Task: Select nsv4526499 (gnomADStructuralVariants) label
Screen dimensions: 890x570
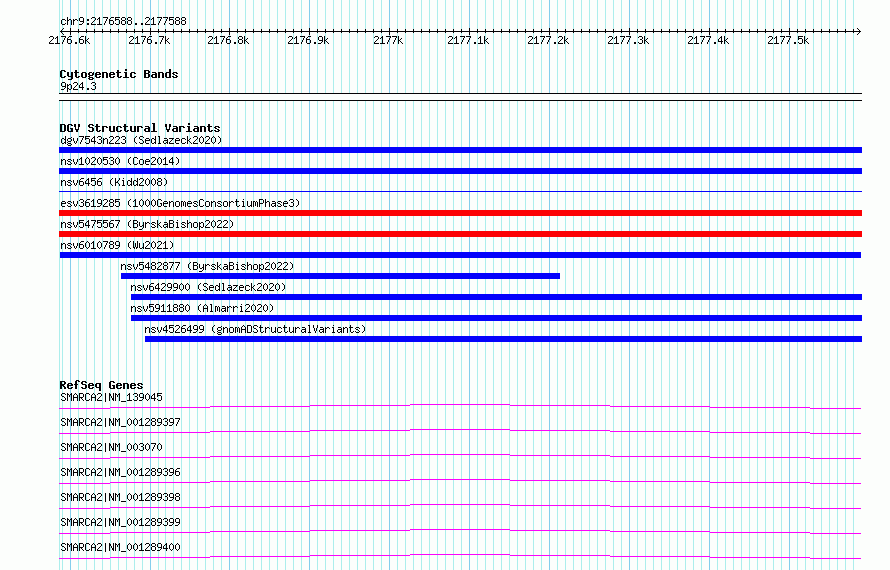Action: click(x=255, y=329)
